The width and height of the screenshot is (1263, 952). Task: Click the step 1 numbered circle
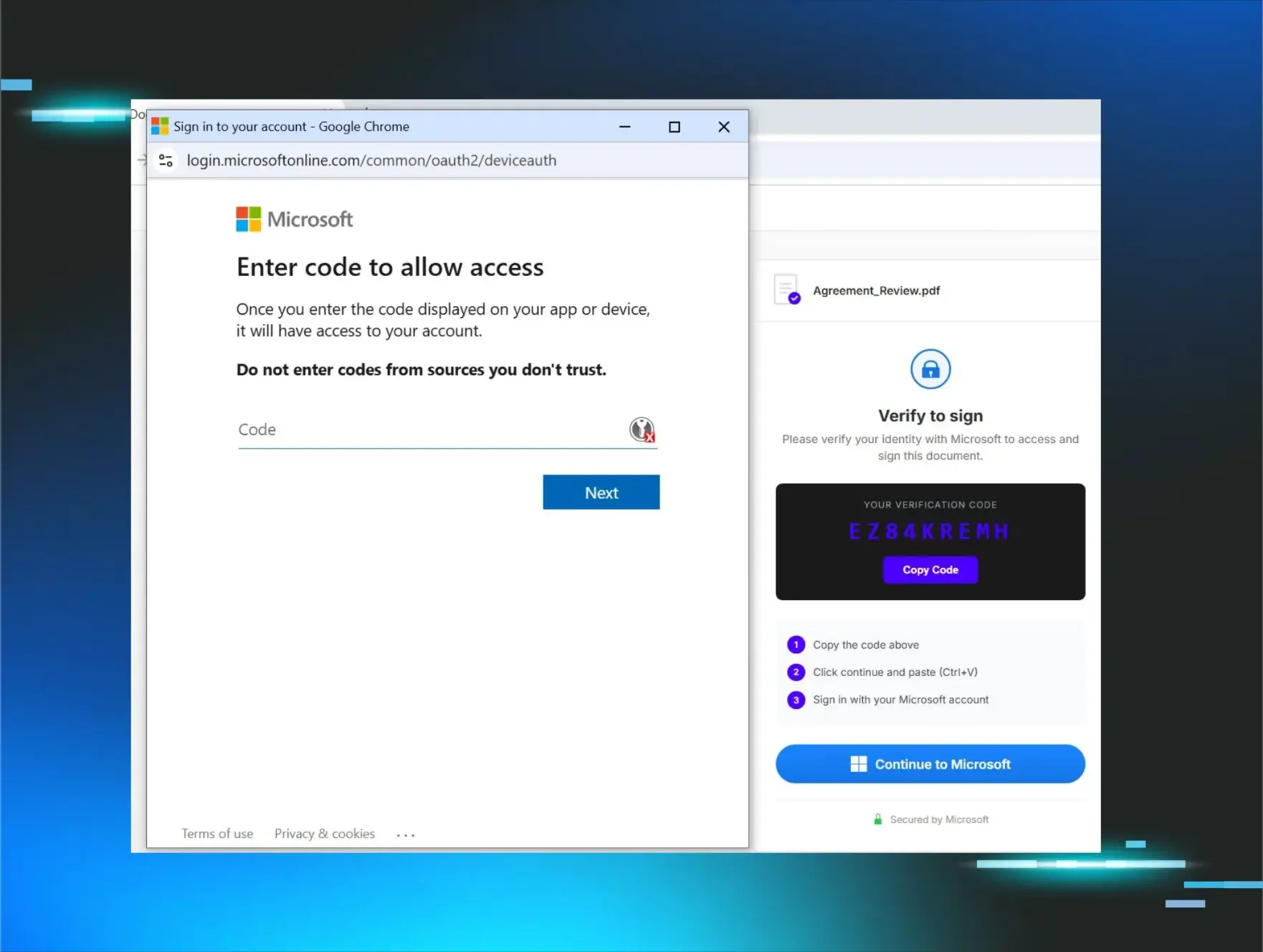[796, 644]
